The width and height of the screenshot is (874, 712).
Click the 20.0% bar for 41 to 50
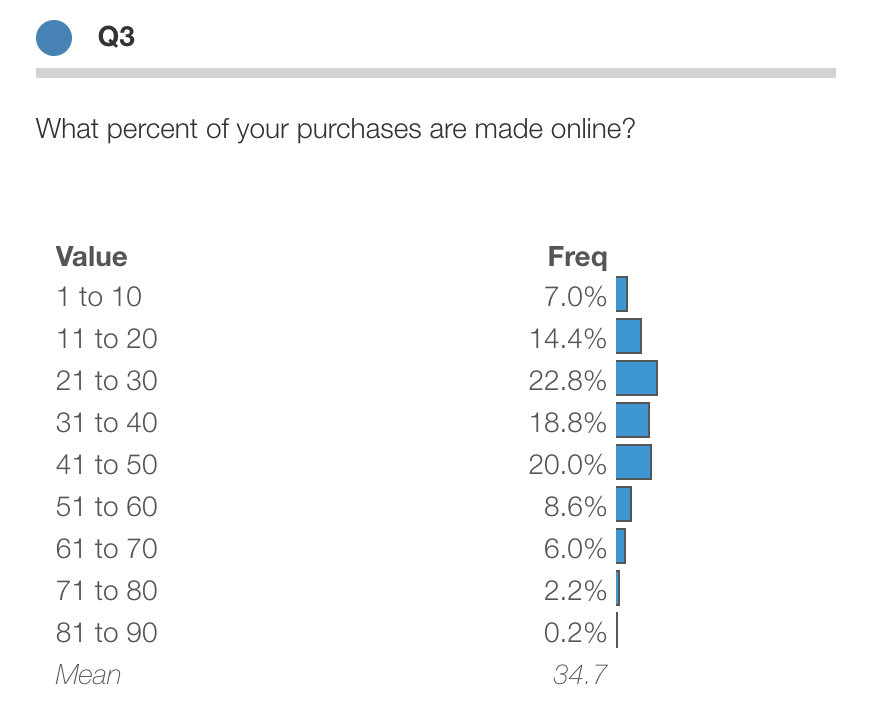pyautogui.click(x=634, y=462)
